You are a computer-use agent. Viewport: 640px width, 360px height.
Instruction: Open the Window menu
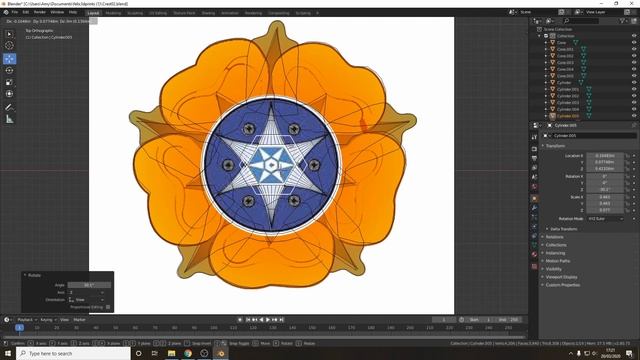coord(57,12)
